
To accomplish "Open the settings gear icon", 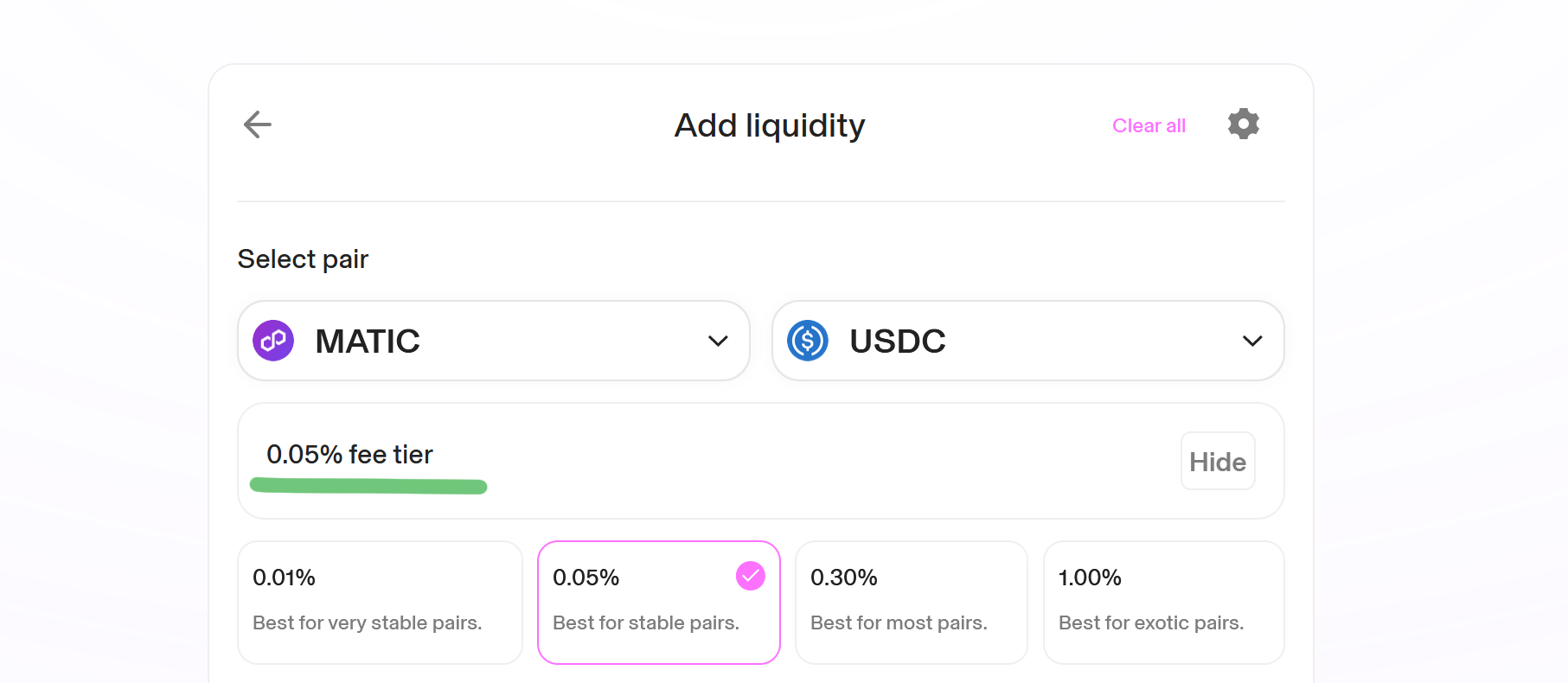I will 1243,124.
